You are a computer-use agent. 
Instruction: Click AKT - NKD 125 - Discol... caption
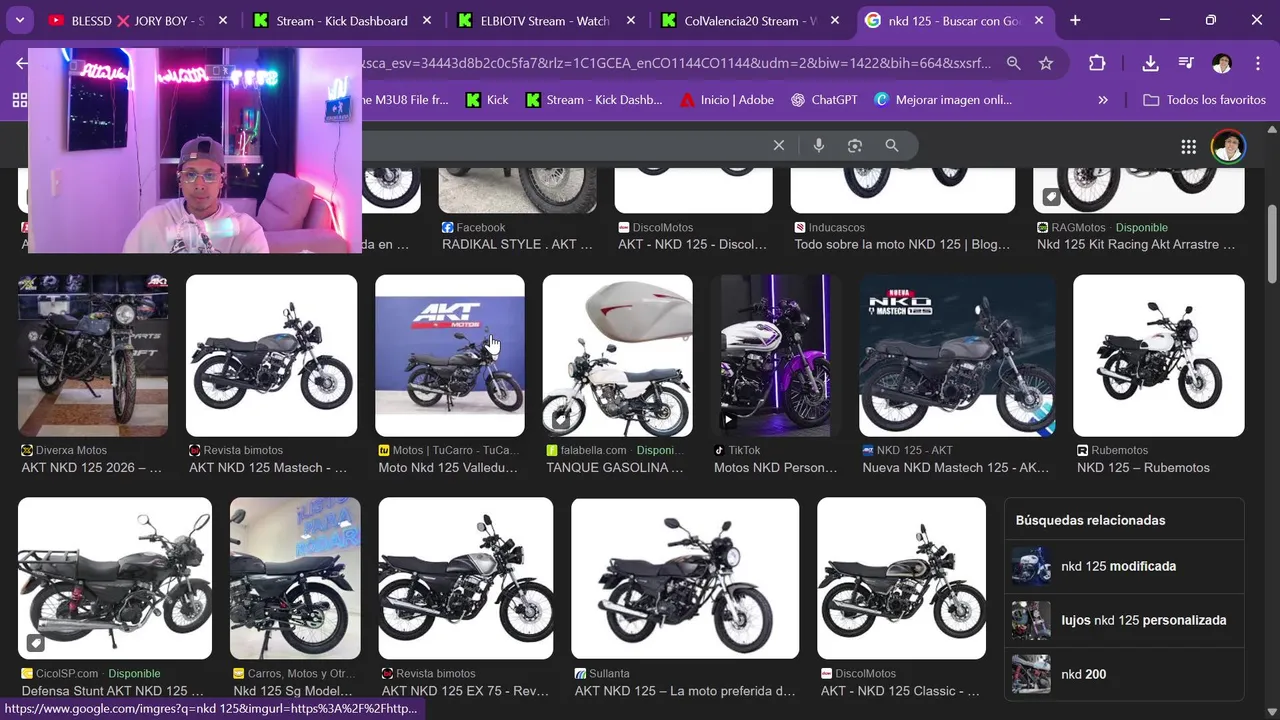coord(692,245)
